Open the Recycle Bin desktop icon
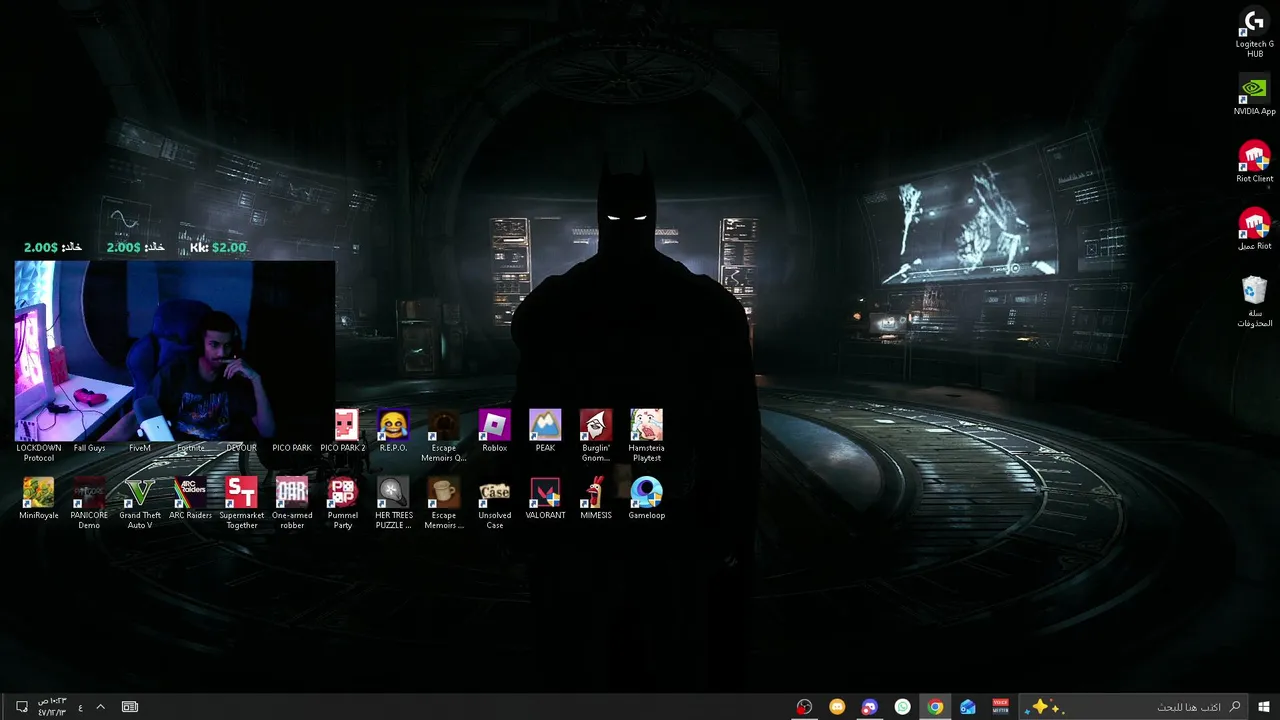This screenshot has width=1280, height=720. (1254, 302)
